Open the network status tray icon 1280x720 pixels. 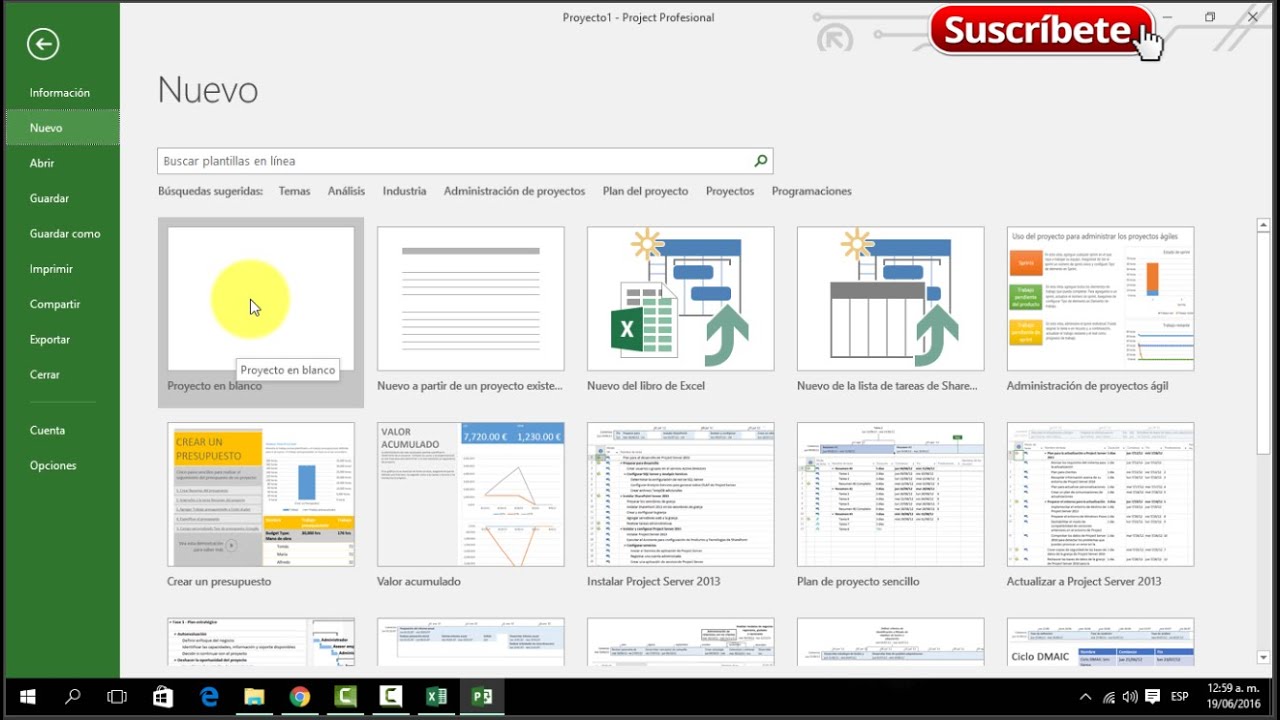point(1108,696)
